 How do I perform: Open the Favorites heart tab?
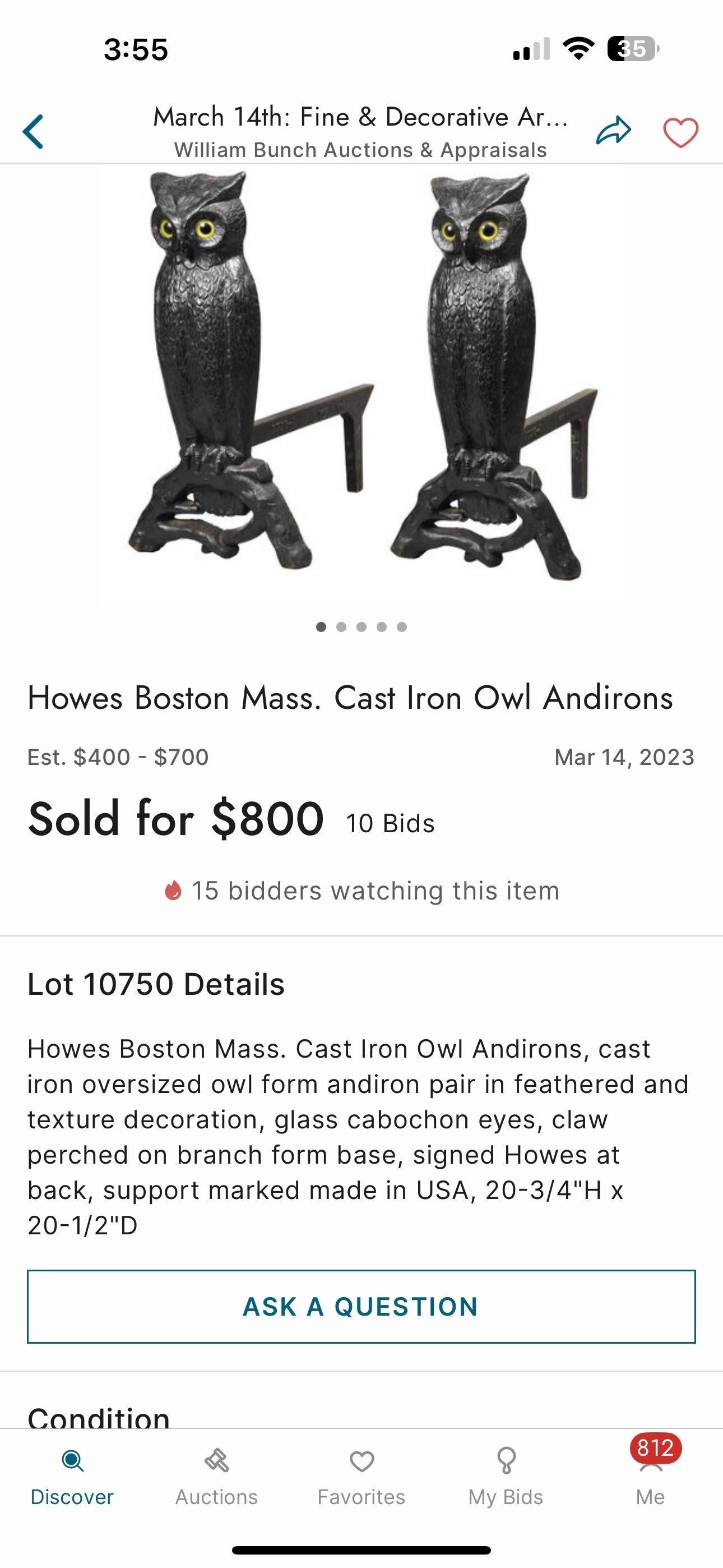tap(361, 1461)
